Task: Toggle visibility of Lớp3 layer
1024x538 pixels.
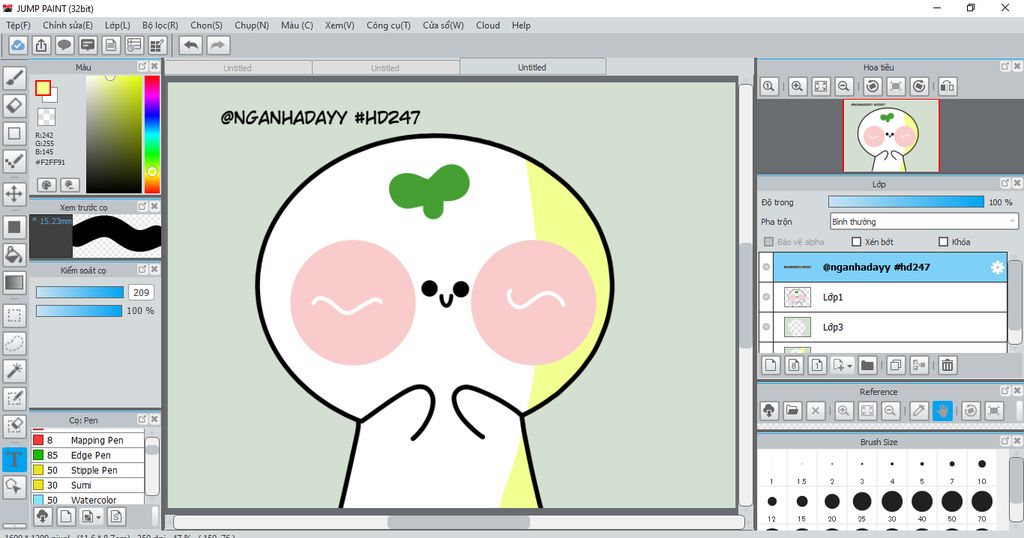Action: (x=766, y=327)
